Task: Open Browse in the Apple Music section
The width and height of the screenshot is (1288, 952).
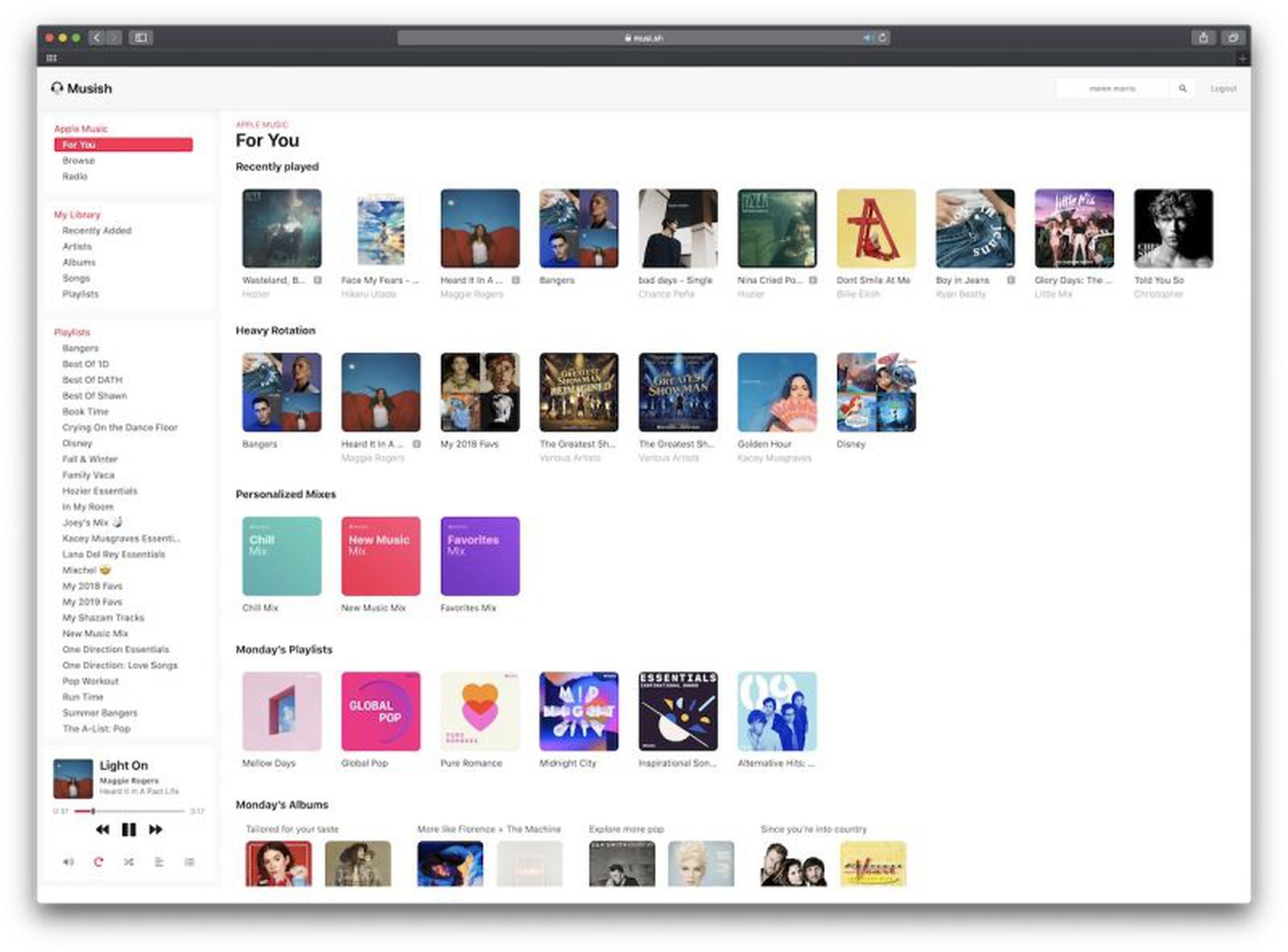Action: click(x=78, y=160)
